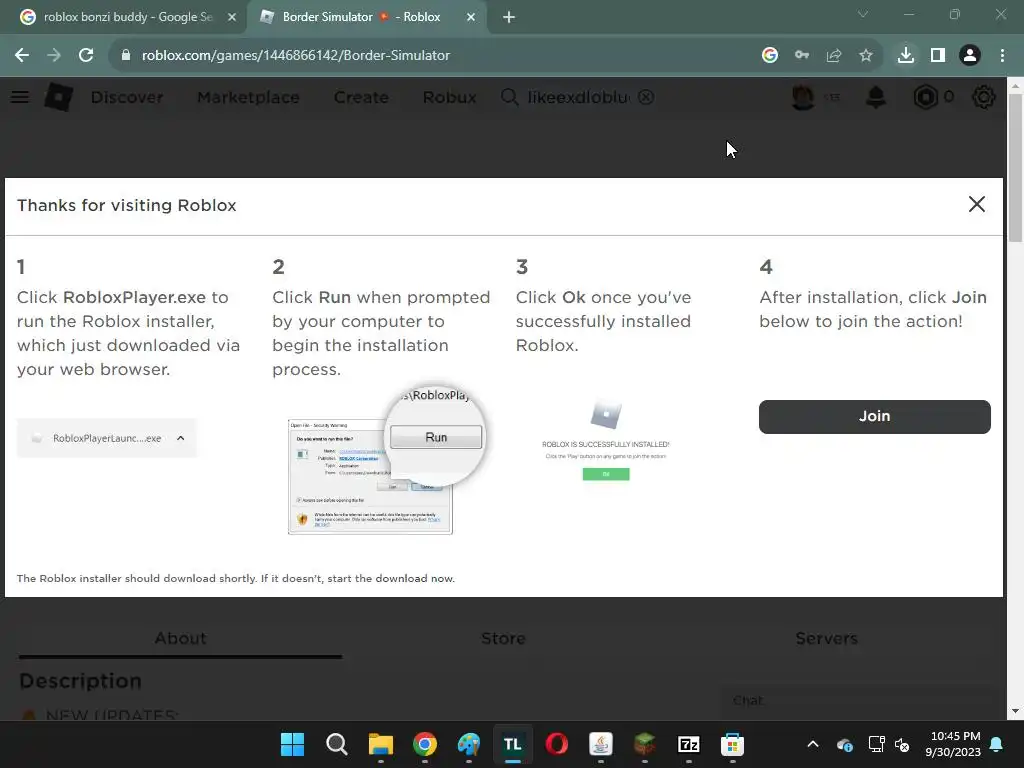
Task: Click the scrollbar down arrow
Action: coord(1015,711)
